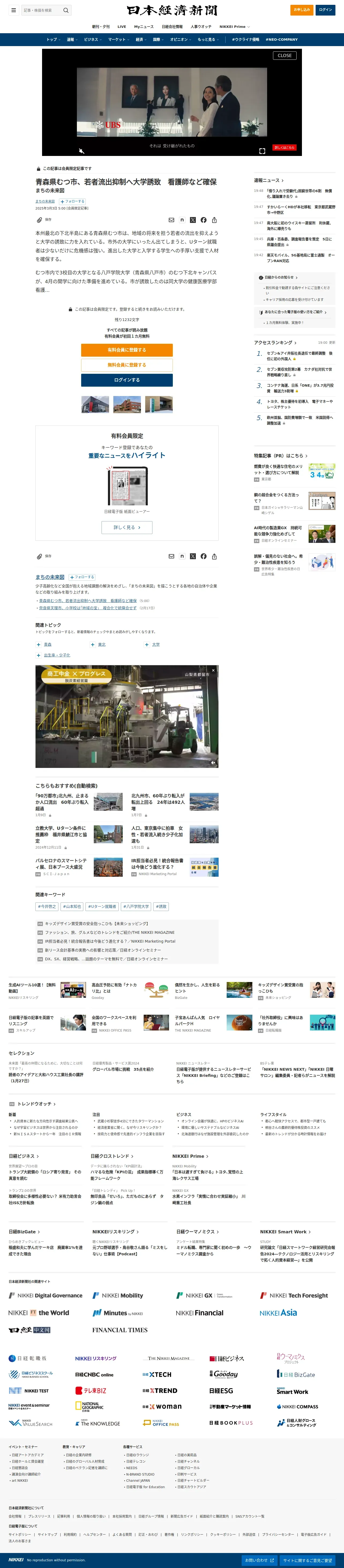Close the 商工中金 video ad
The width and height of the screenshot is (344, 1568).
click(213, 670)
